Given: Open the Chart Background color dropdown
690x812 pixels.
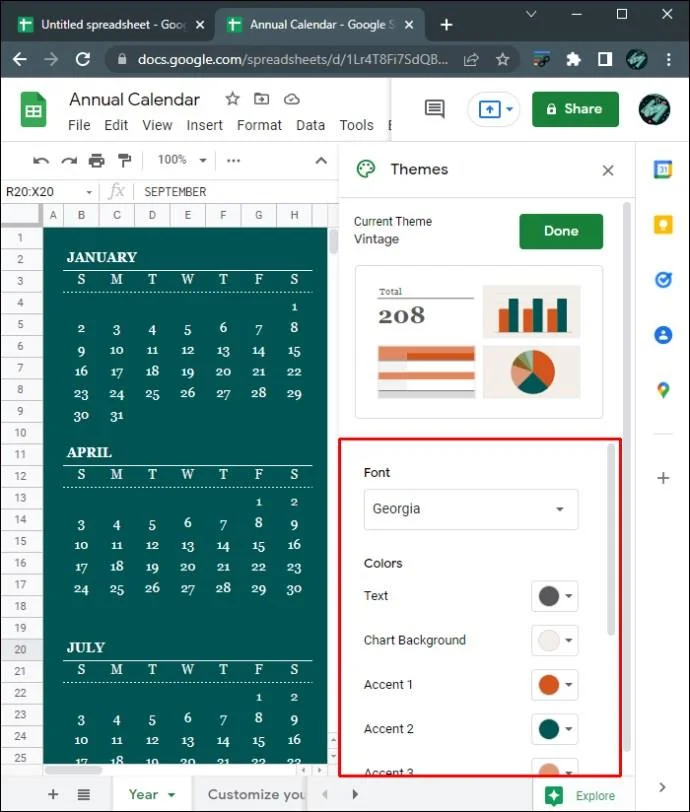Looking at the screenshot, I should click(569, 641).
